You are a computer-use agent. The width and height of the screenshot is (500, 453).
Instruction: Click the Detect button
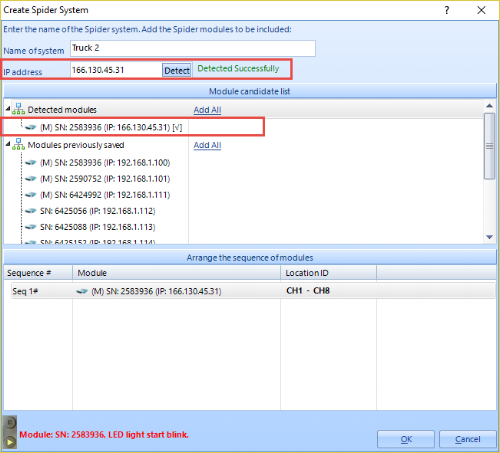point(177,70)
